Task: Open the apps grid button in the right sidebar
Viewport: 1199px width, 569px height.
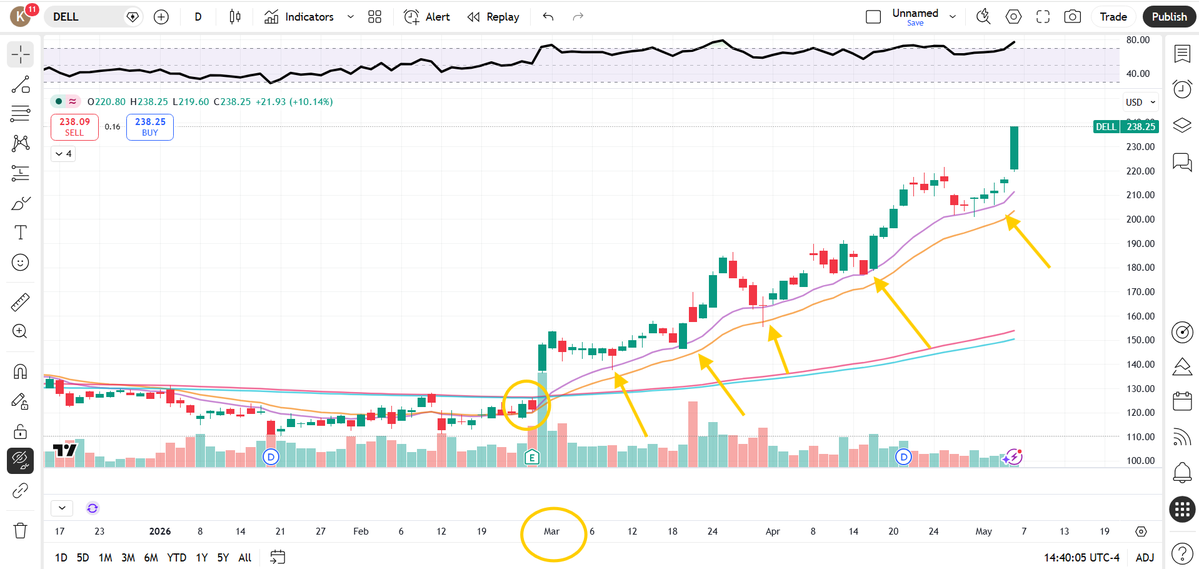Action: point(1182,509)
